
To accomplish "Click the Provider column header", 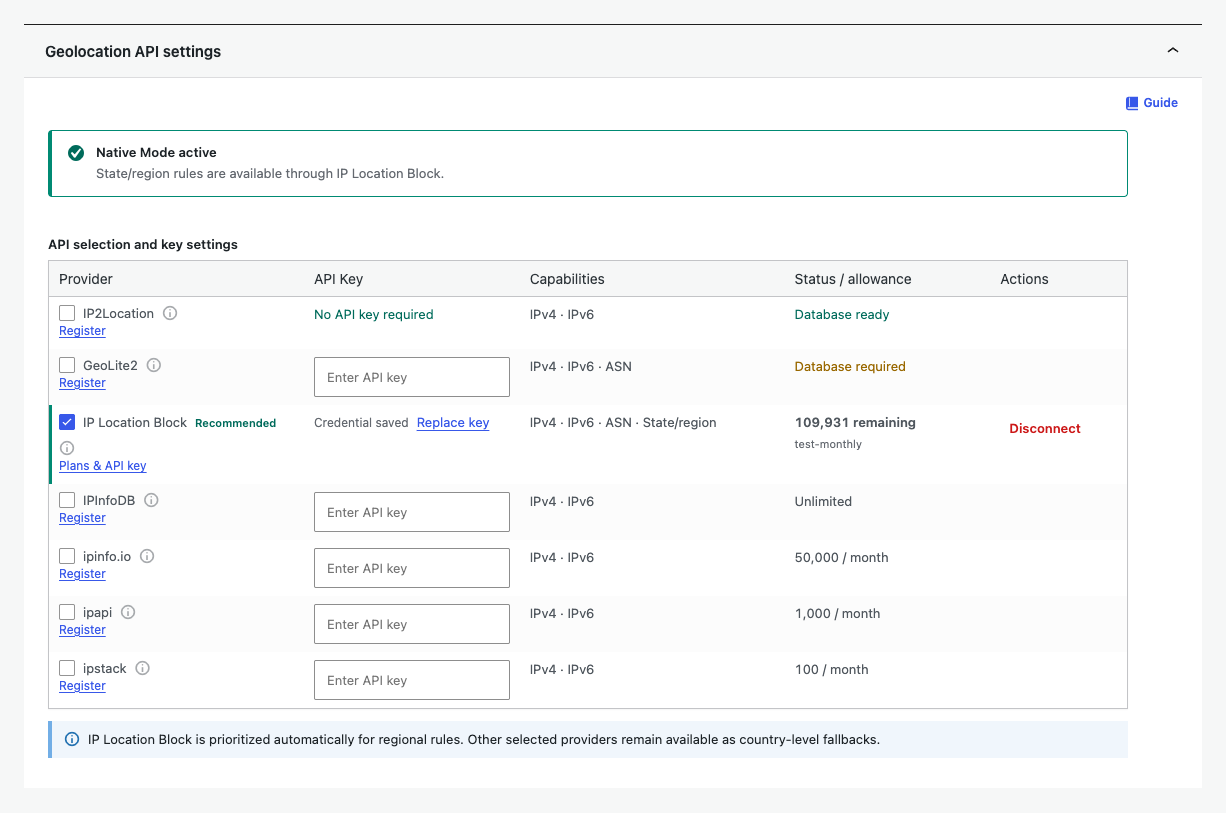I will coord(86,279).
